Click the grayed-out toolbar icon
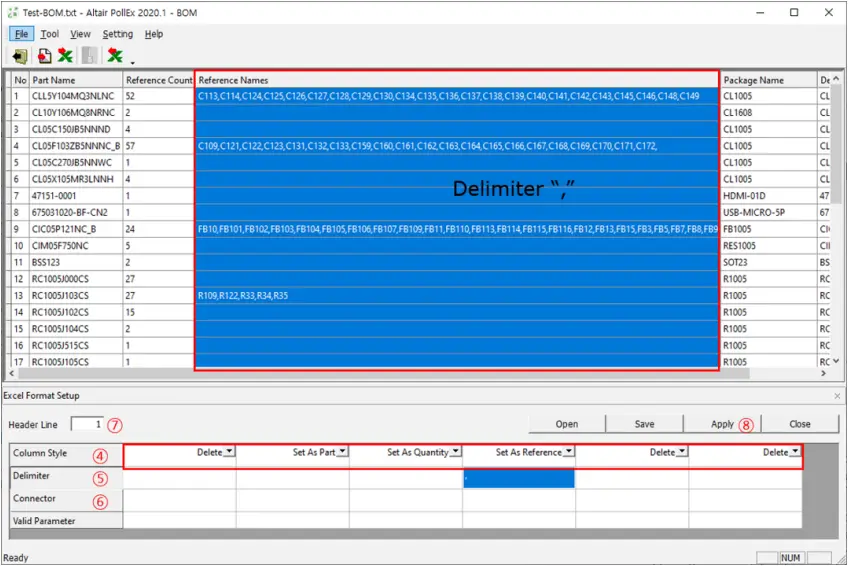 coord(89,55)
